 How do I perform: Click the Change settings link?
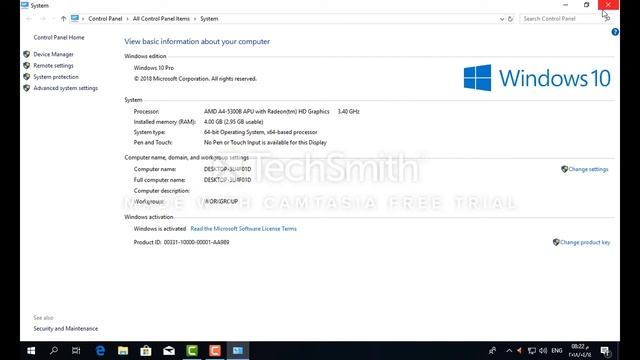pyautogui.click(x=588, y=169)
